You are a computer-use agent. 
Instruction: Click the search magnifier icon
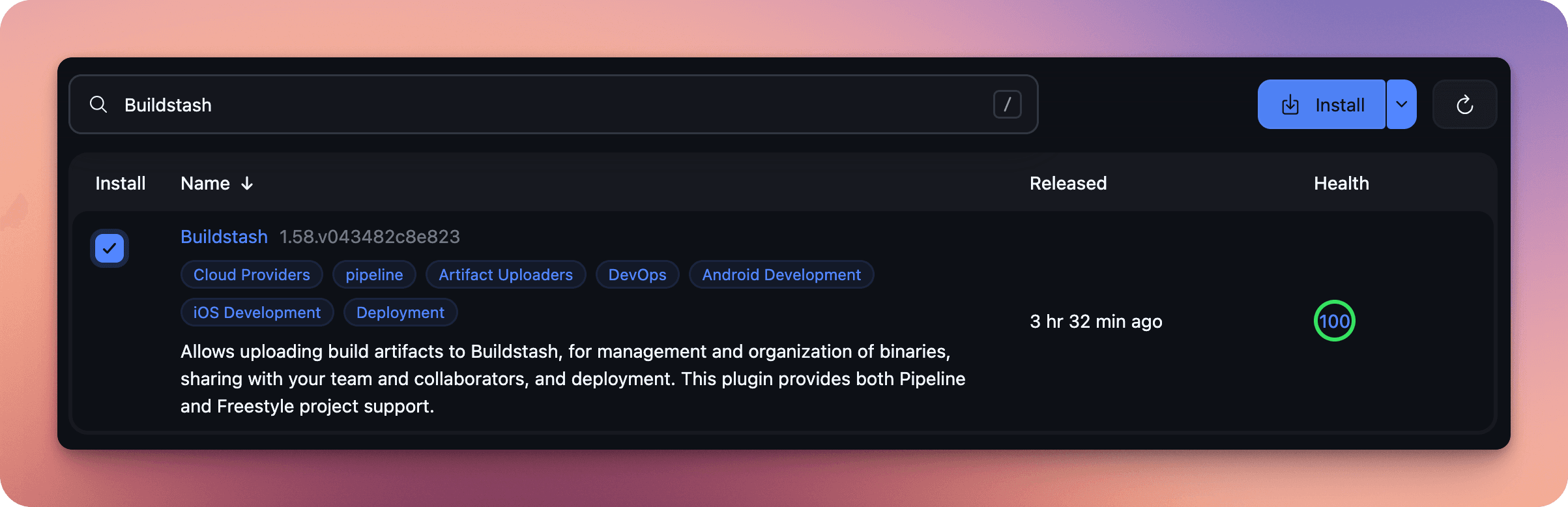[x=98, y=104]
